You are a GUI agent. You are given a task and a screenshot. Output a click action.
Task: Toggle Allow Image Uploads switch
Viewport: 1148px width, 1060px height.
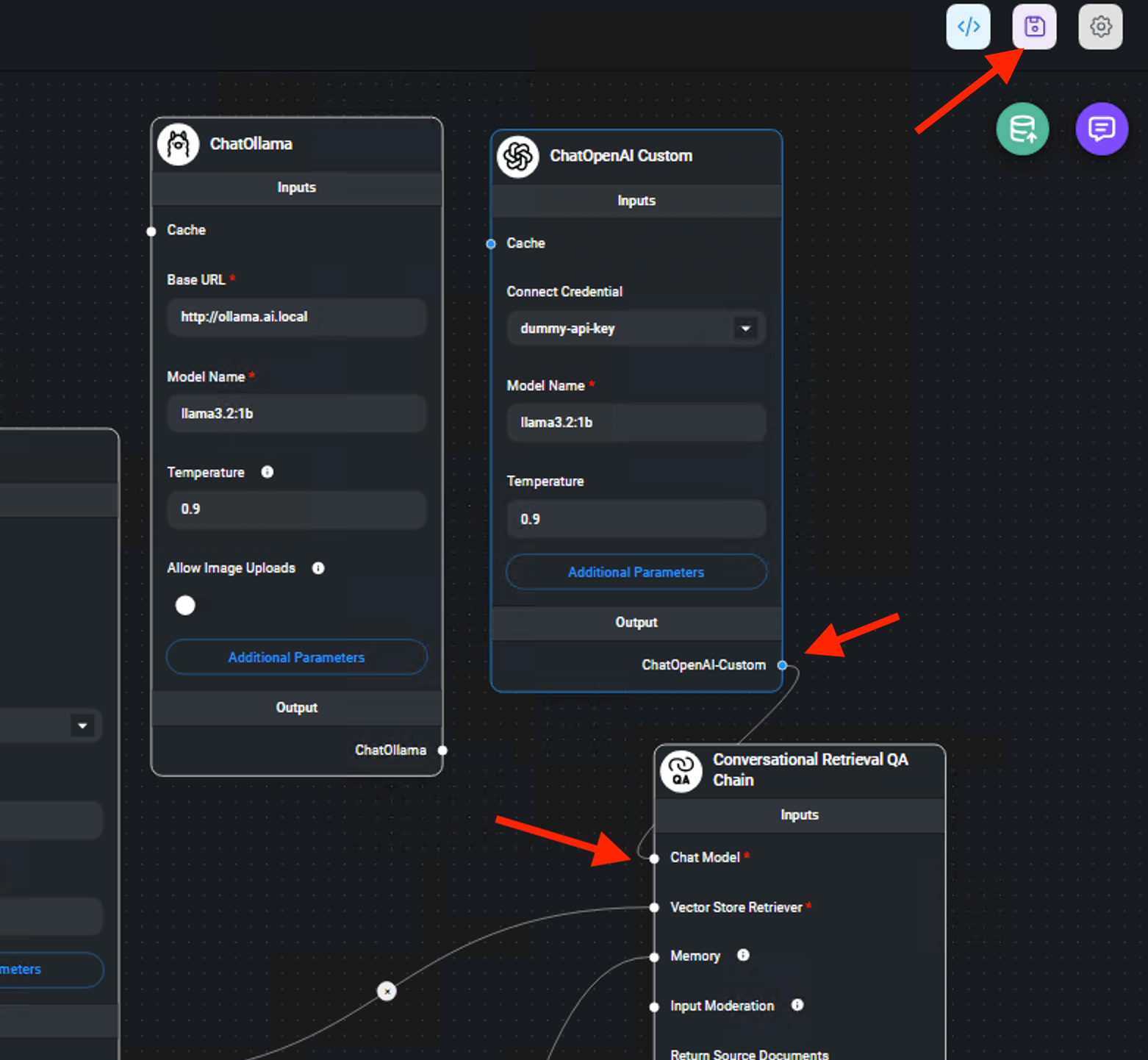[x=186, y=605]
